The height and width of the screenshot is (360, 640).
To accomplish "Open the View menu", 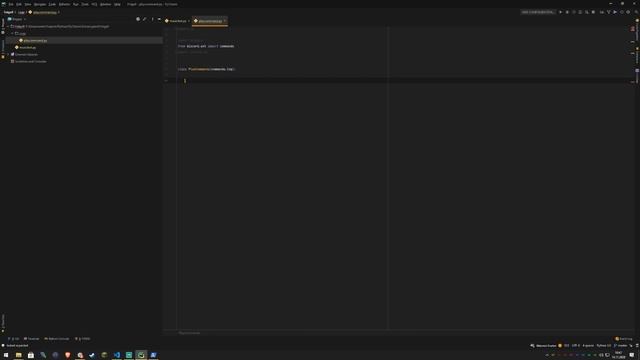I will [x=28, y=4].
